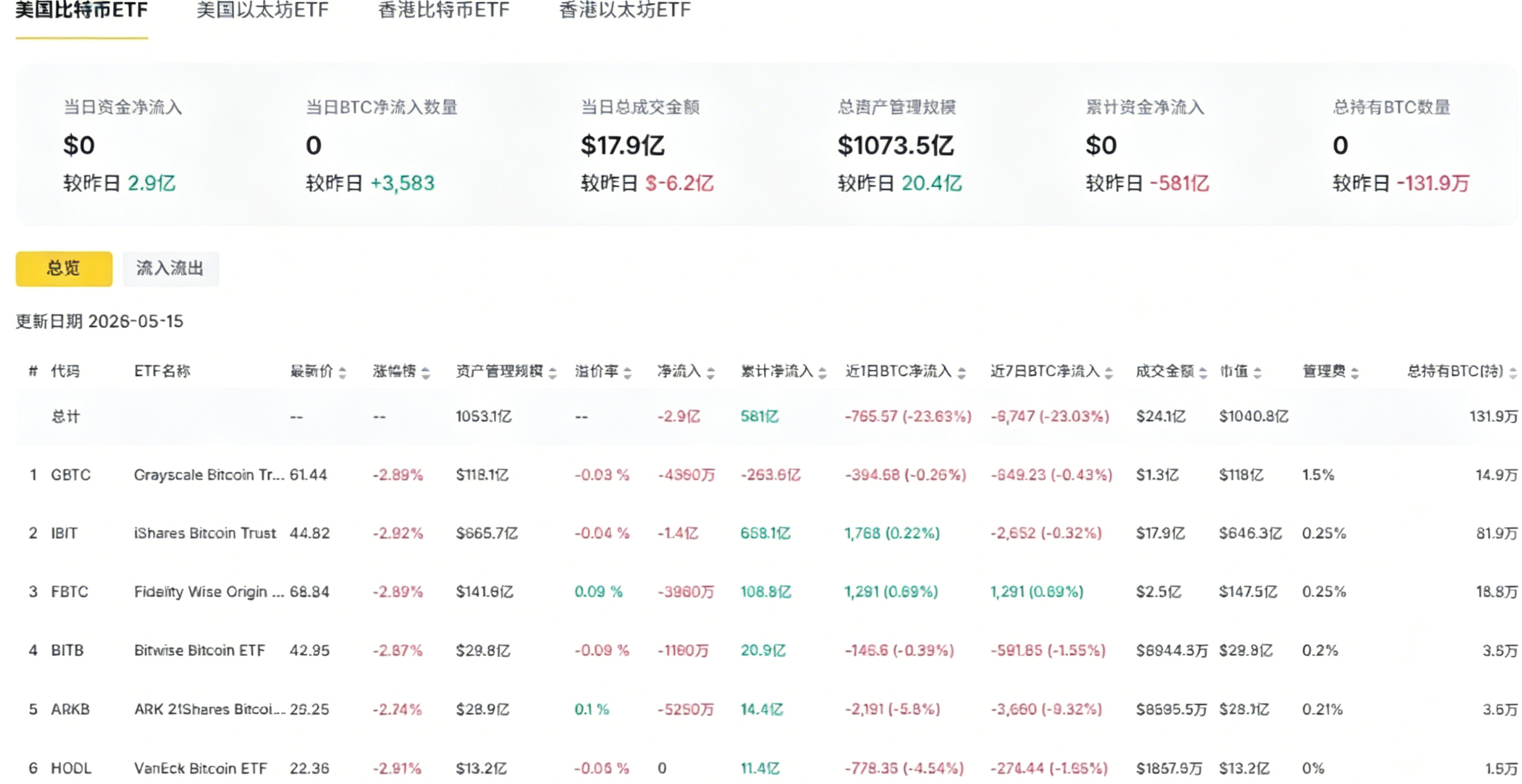The image size is (1522, 784).
Task: Sort table by 资产管理规模 column
Action: point(506,371)
